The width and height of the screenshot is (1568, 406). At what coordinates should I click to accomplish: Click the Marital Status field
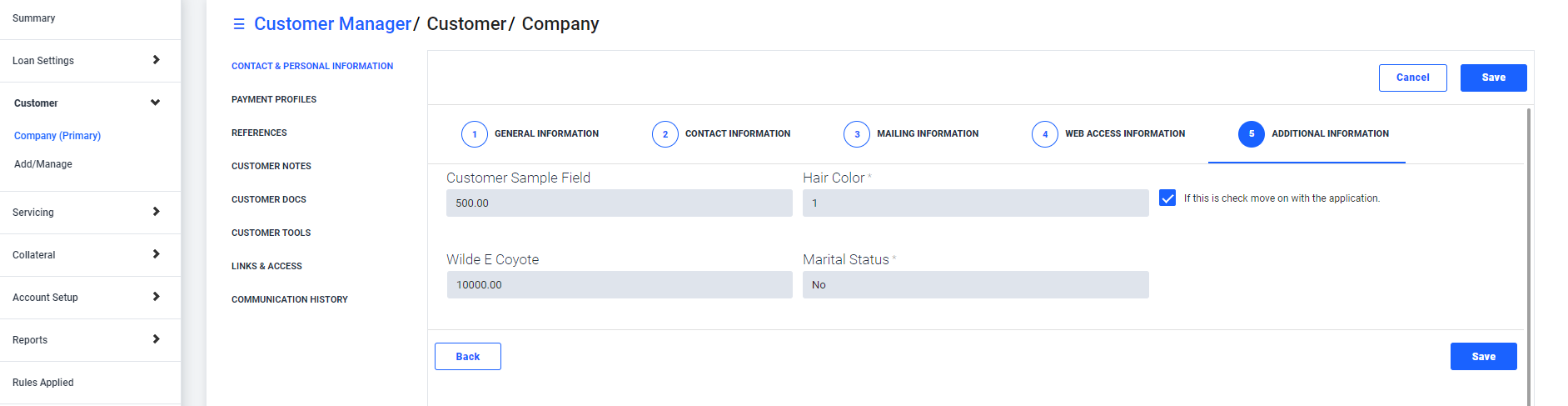click(x=976, y=284)
